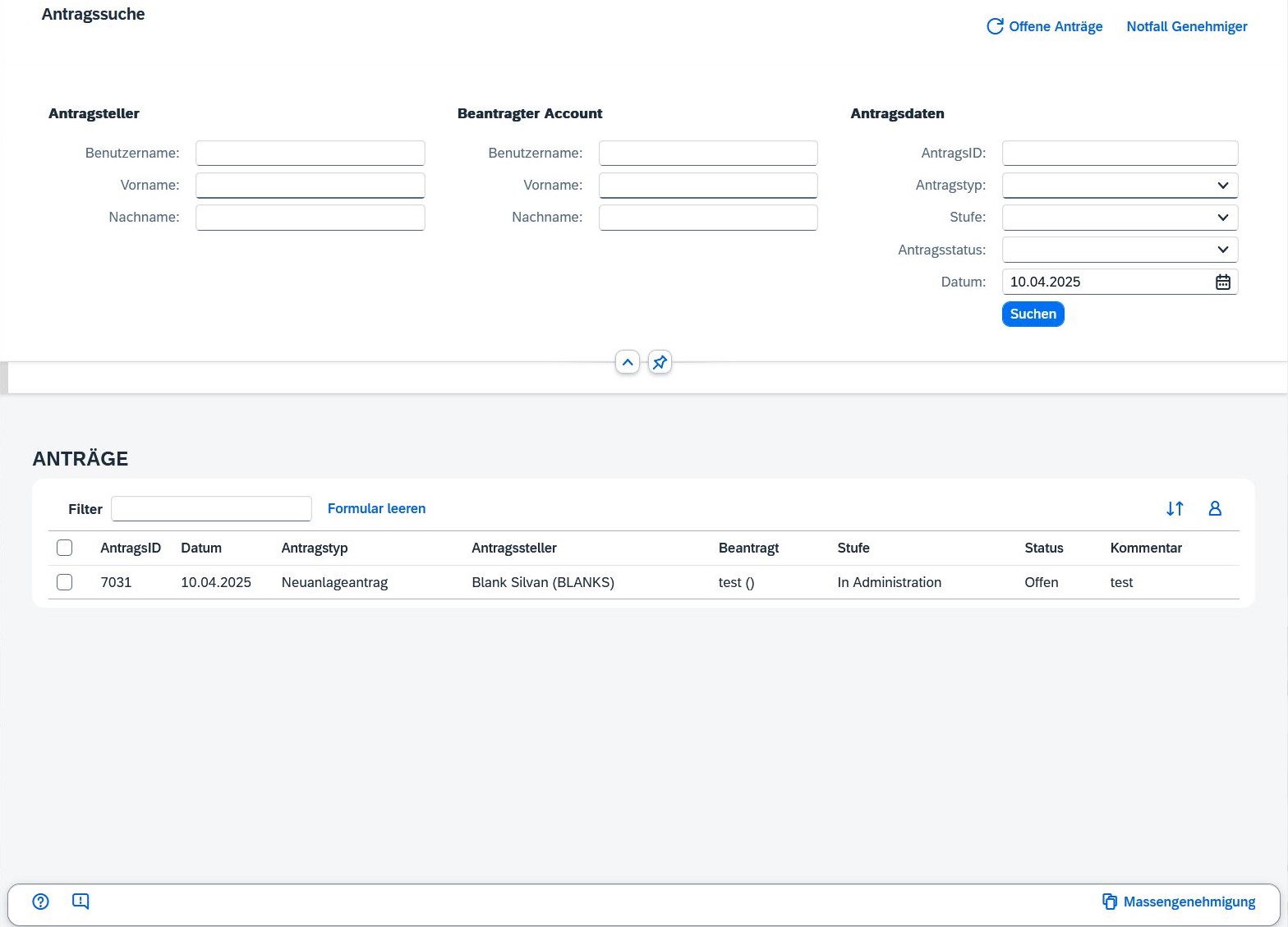The image size is (1288, 927).
Task: Click the refresh icon beside Offene Anträge
Action: [995, 26]
